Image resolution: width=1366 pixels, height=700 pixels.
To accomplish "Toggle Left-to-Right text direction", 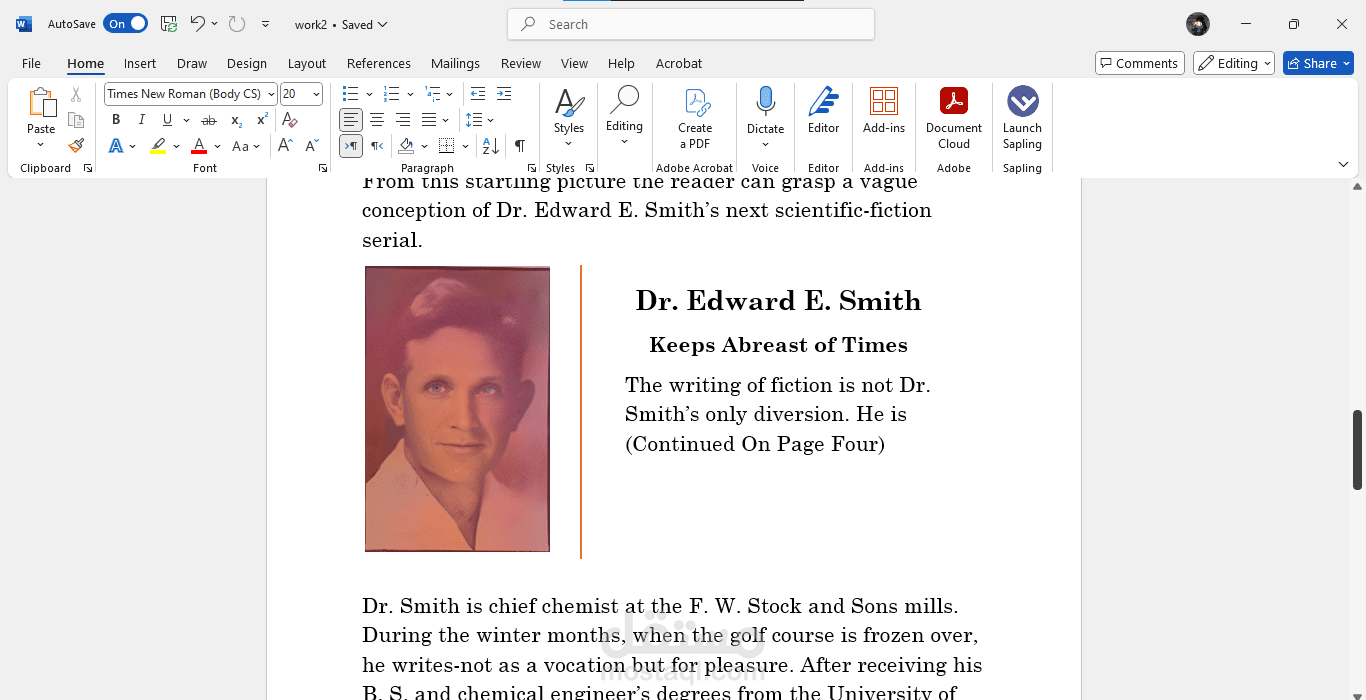I will tap(350, 146).
